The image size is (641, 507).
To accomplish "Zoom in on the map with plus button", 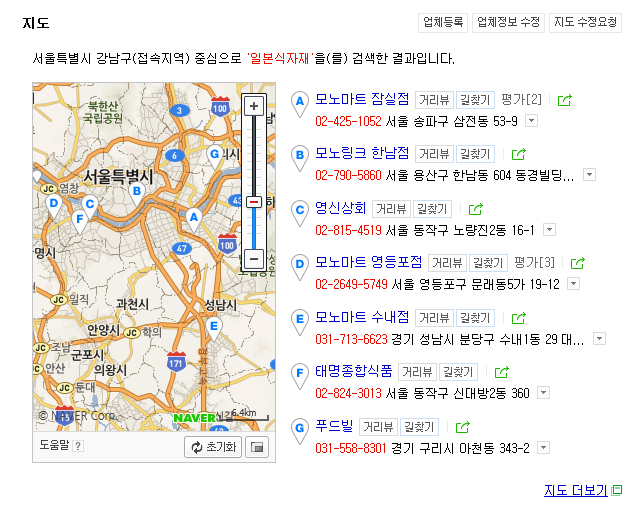I will [254, 106].
